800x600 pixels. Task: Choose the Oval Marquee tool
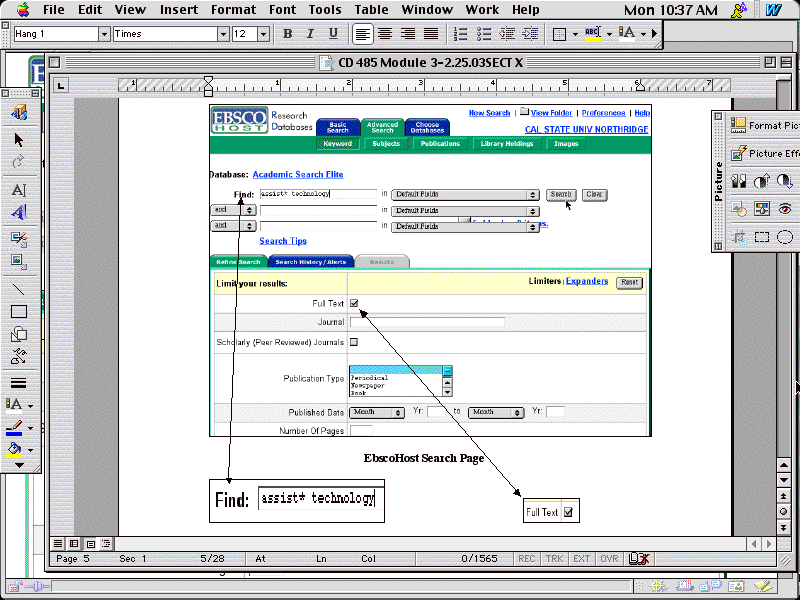(x=785, y=237)
